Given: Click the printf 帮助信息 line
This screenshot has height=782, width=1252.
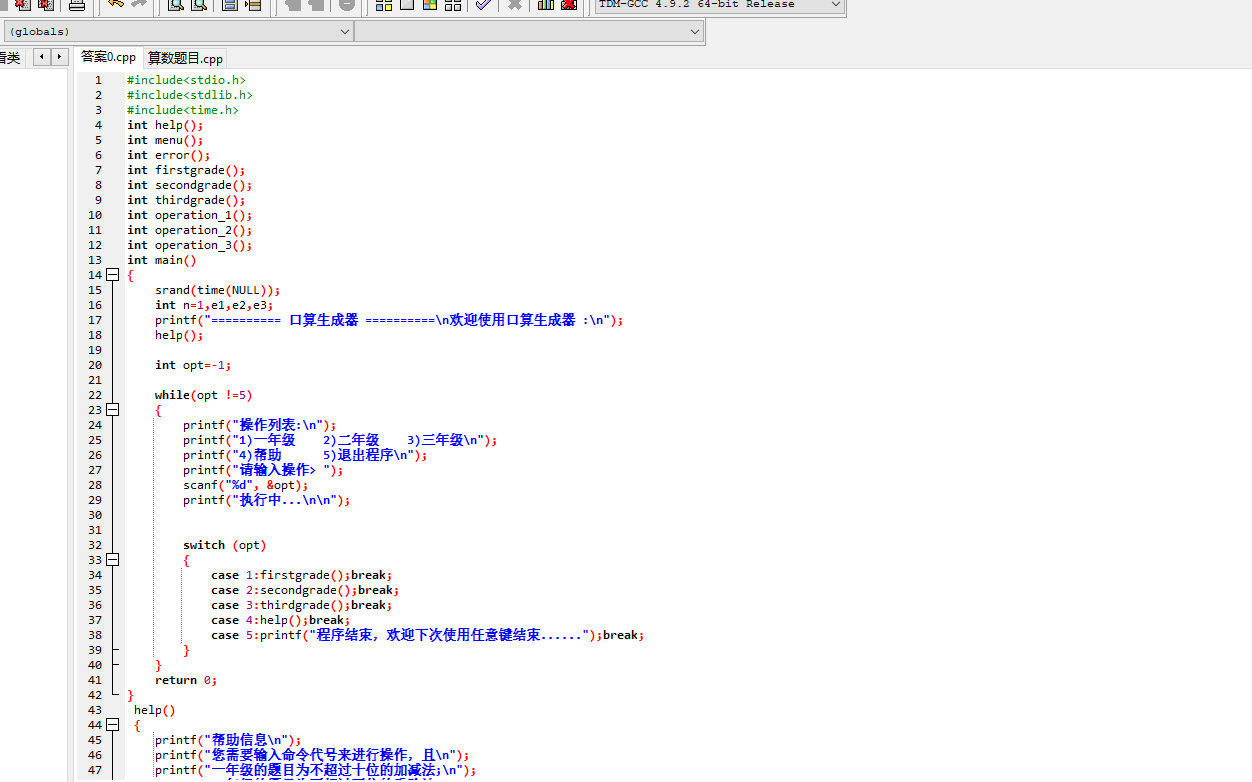Looking at the screenshot, I should (228, 740).
